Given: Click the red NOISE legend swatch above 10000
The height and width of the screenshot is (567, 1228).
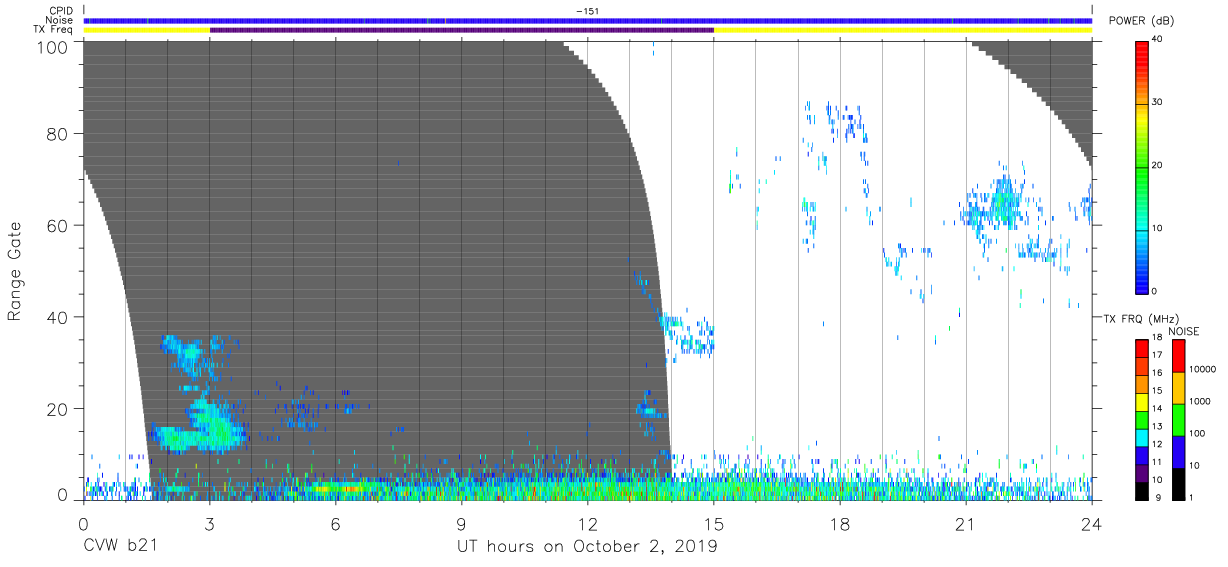Looking at the screenshot, I should tap(1178, 357).
